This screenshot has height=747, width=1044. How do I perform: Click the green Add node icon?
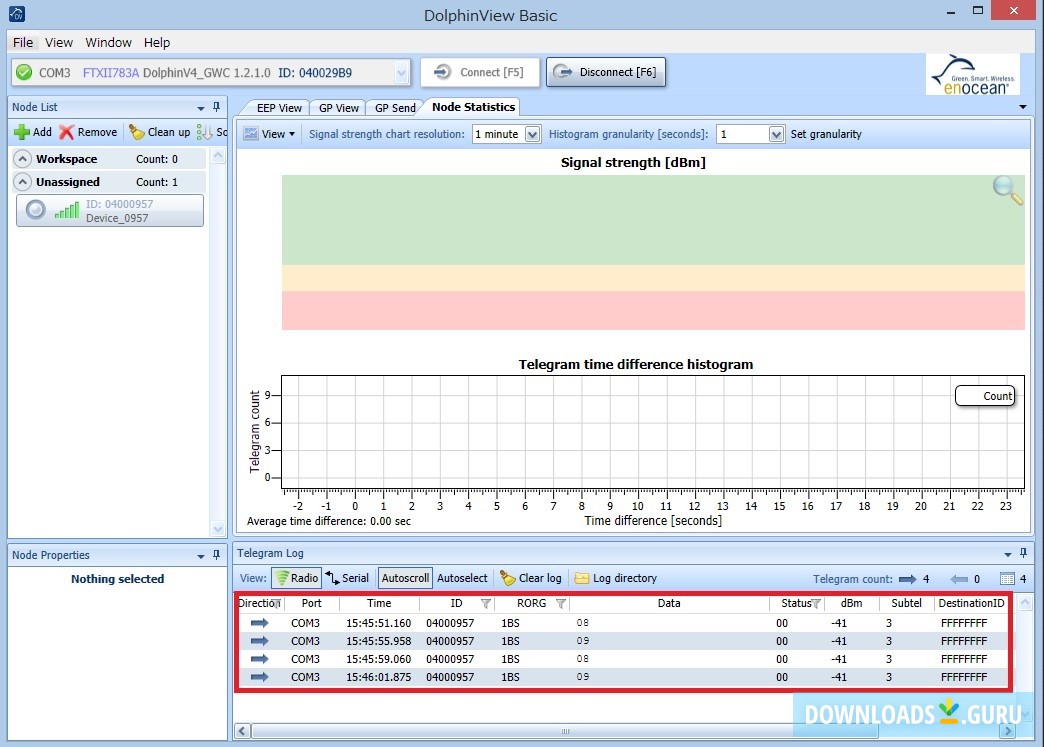(22, 132)
